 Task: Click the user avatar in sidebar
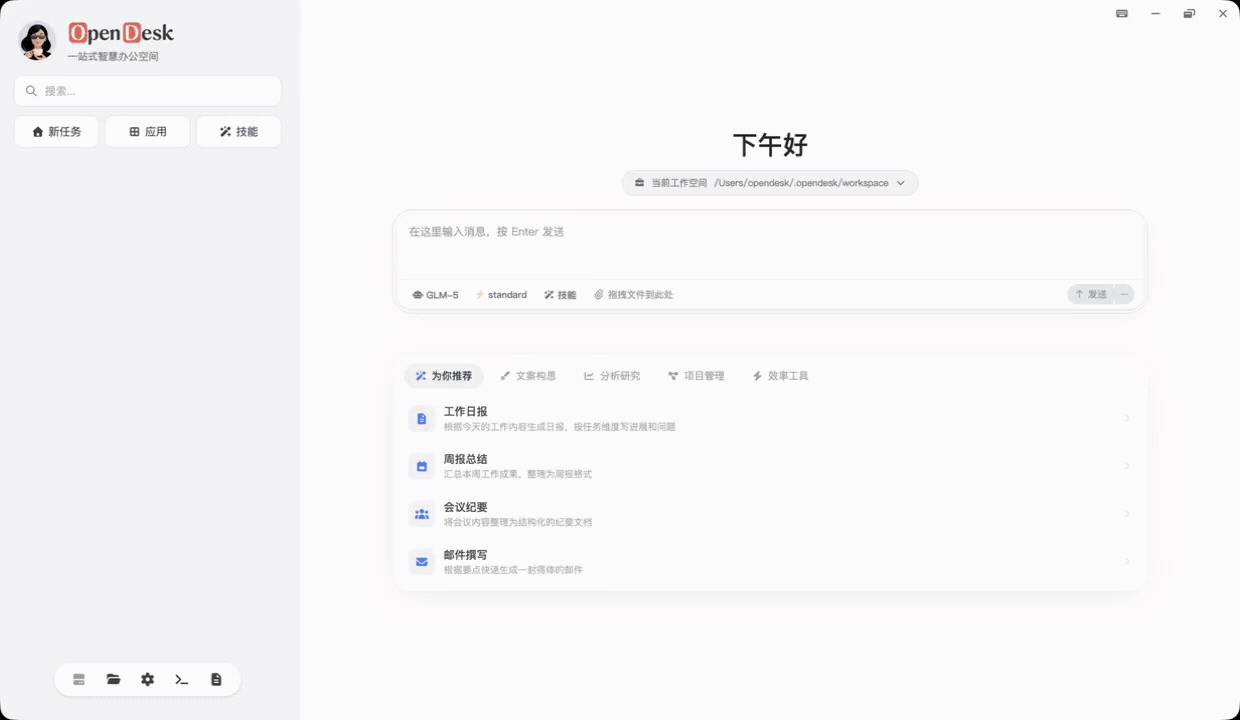(x=37, y=41)
